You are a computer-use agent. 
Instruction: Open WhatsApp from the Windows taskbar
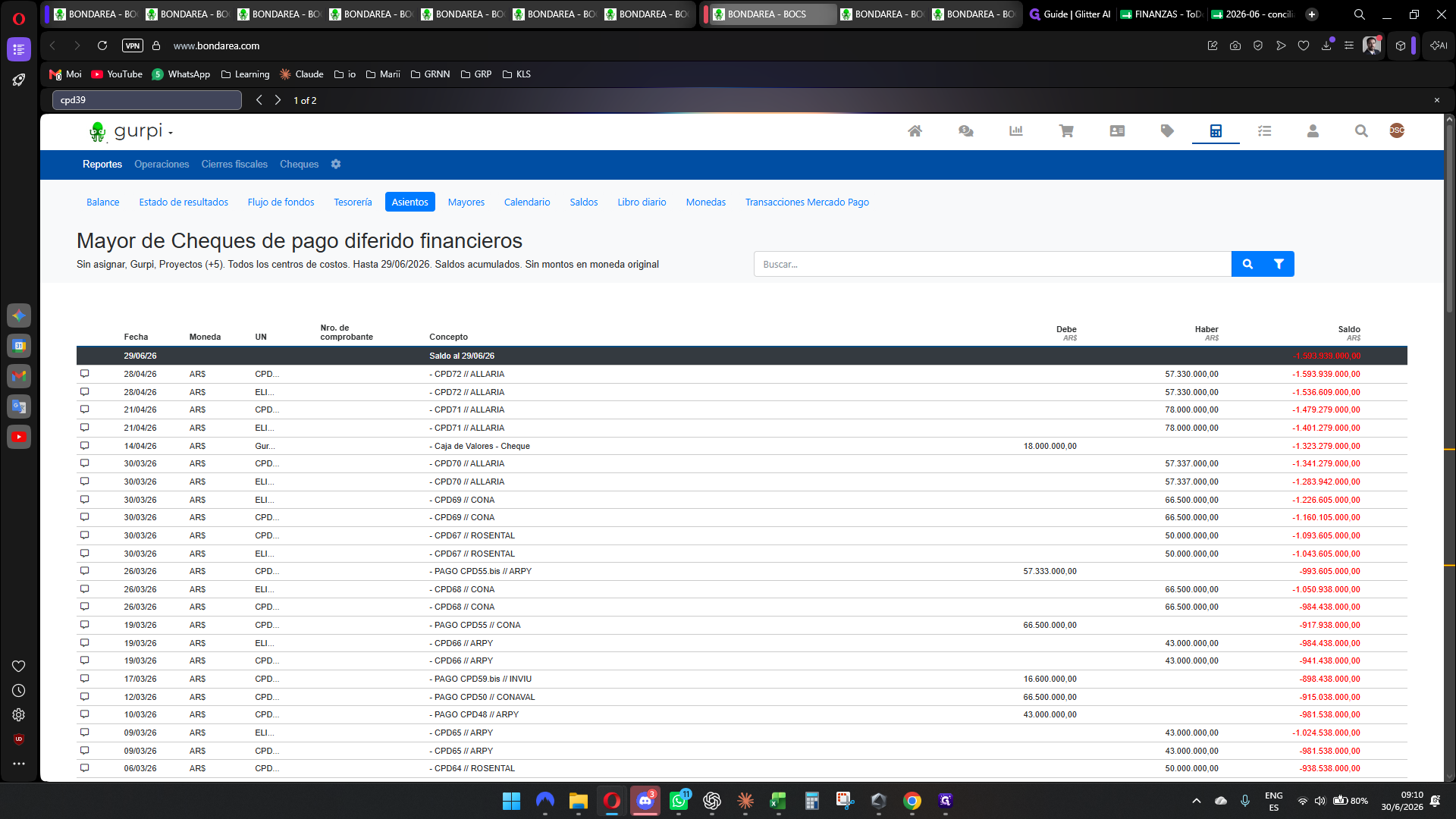pyautogui.click(x=679, y=801)
